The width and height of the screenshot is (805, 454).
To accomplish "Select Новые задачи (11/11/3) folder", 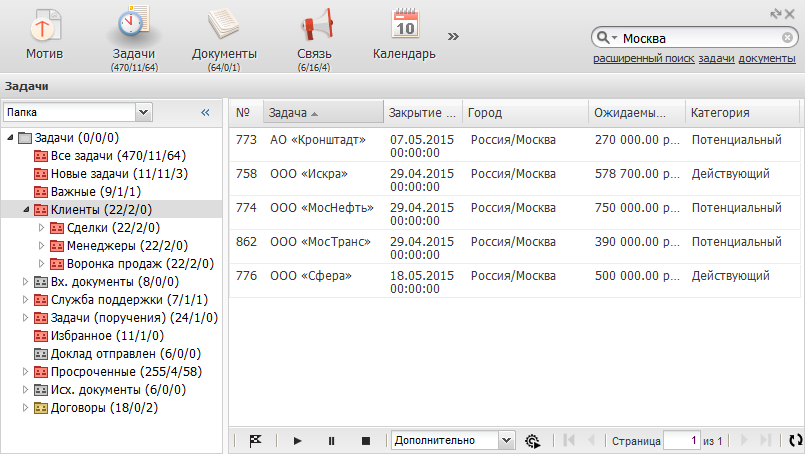I will point(119,174).
